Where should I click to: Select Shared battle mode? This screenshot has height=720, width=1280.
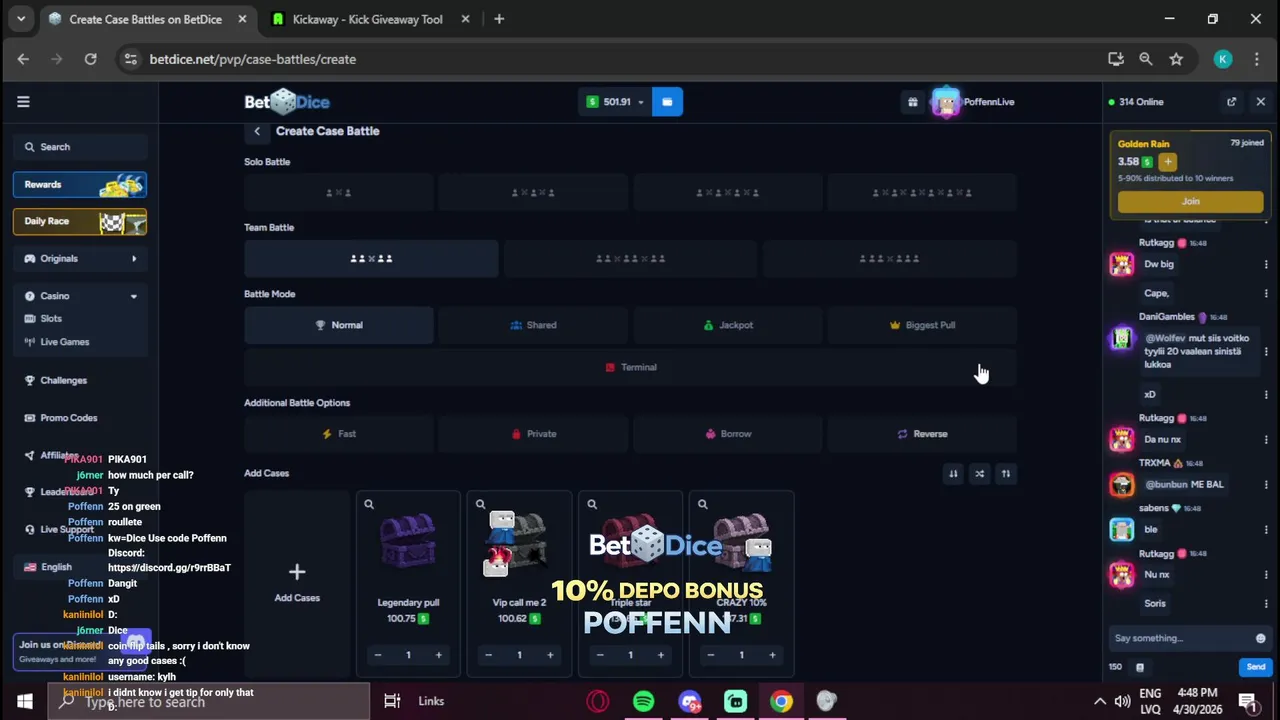pyautogui.click(x=533, y=325)
